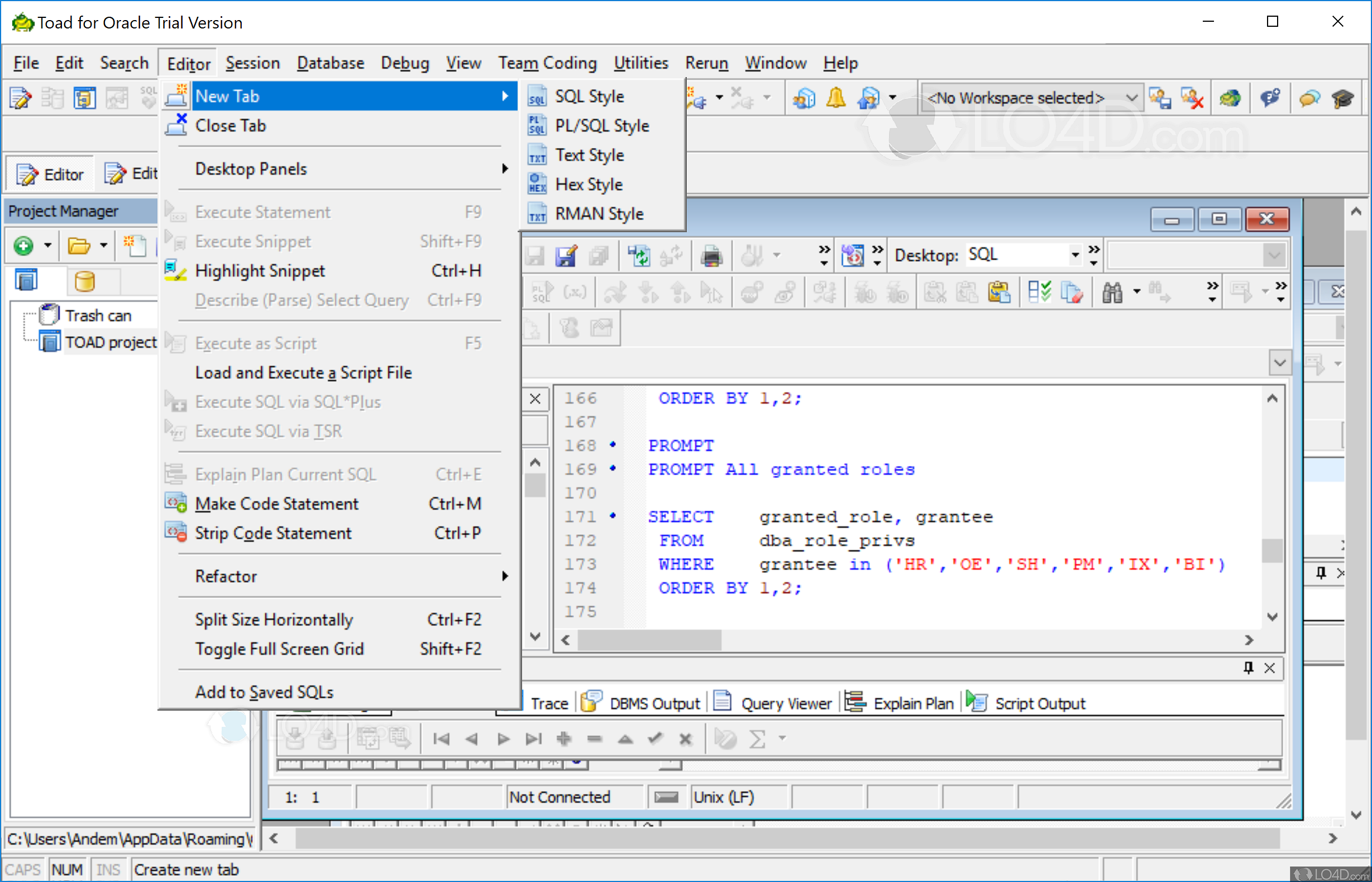Click the database cylinder icon in Project Manager

pyautogui.click(x=84, y=281)
